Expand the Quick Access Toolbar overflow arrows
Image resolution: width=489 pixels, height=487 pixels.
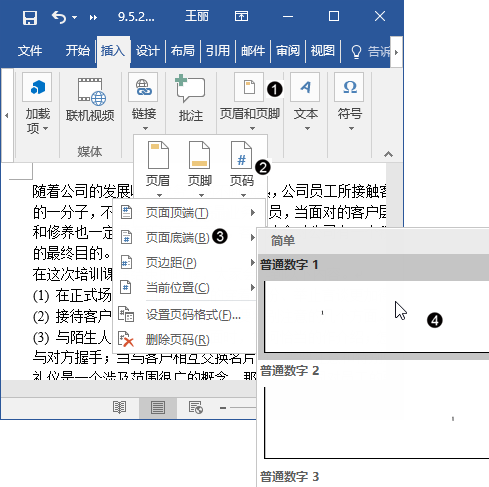pos(93,17)
